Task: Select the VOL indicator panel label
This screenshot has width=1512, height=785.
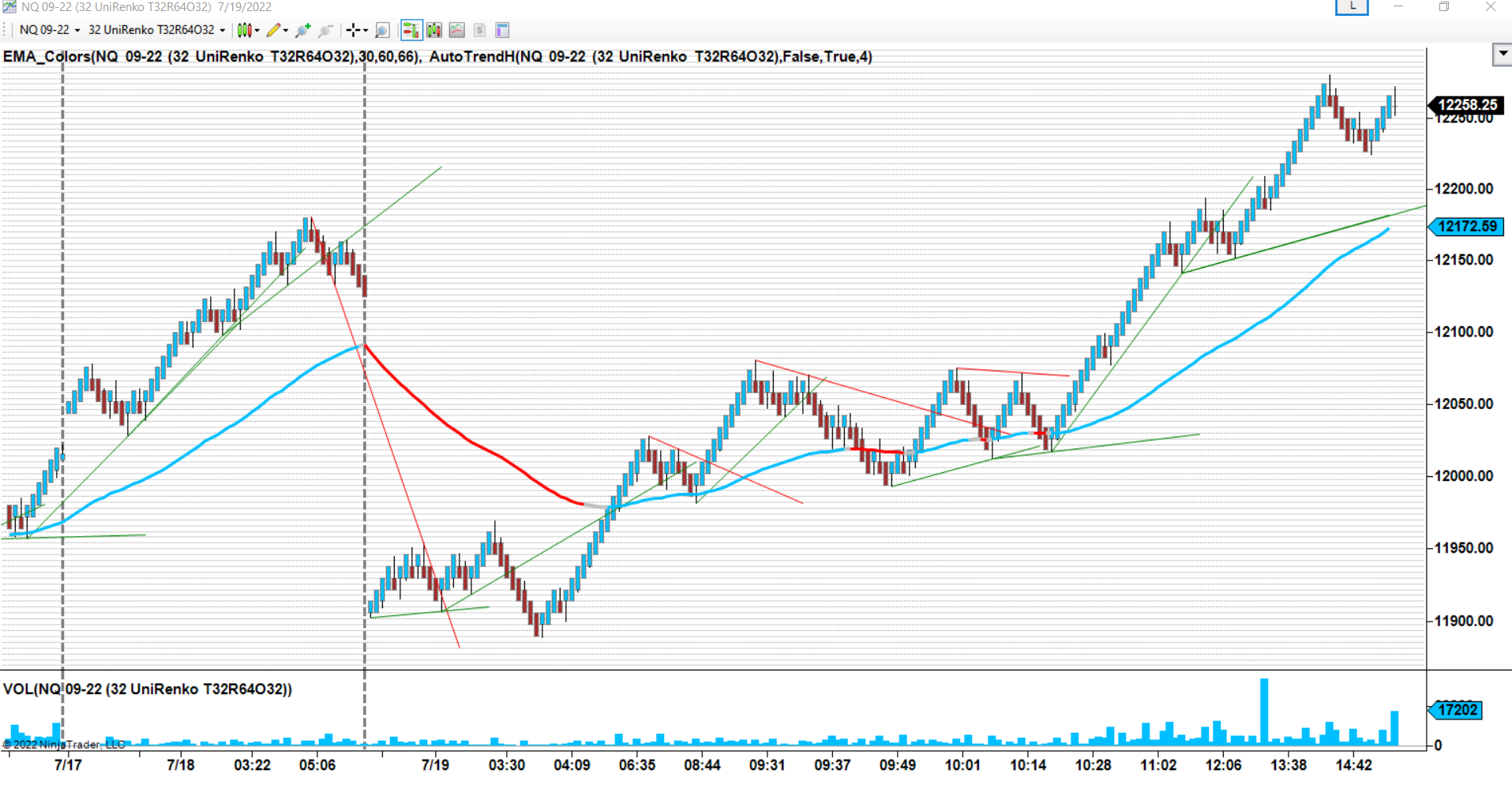Action: (x=148, y=689)
